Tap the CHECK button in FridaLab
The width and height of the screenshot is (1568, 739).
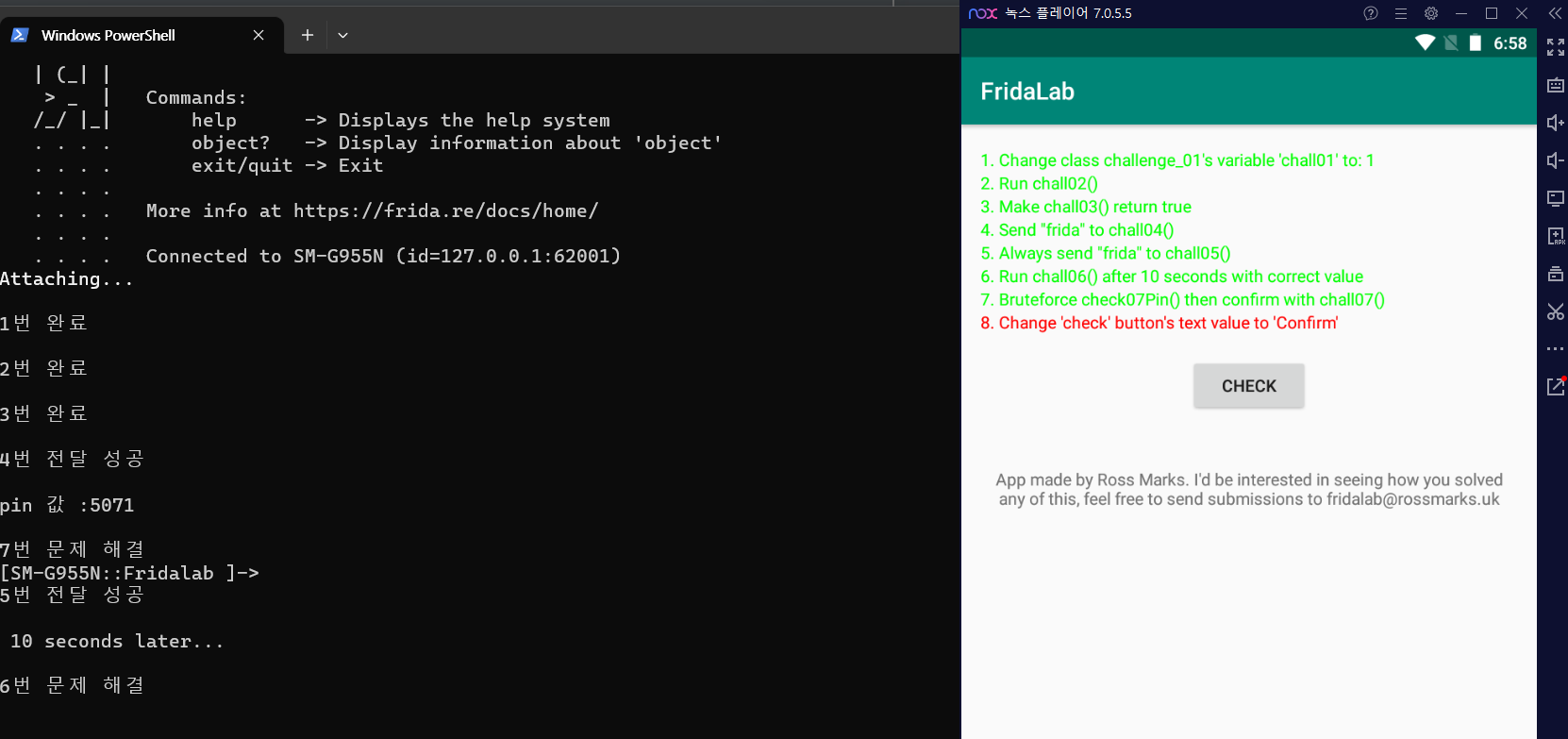(x=1249, y=386)
